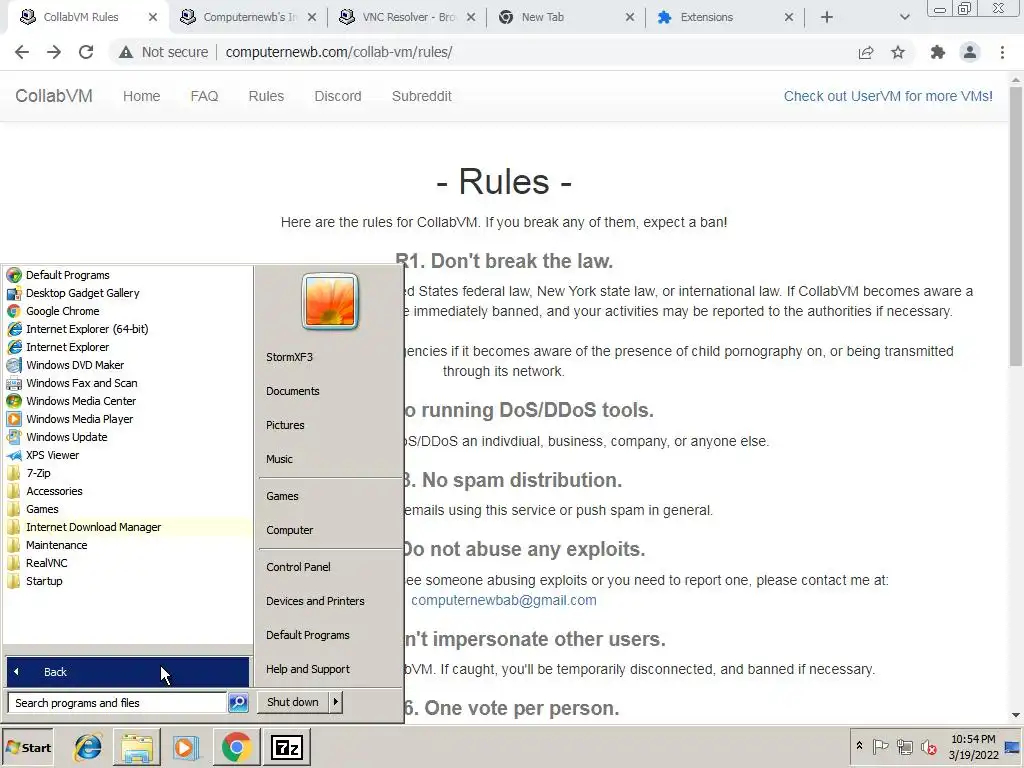The height and width of the screenshot is (768, 1024).
Task: Click the Shut down button
Action: [x=293, y=702]
